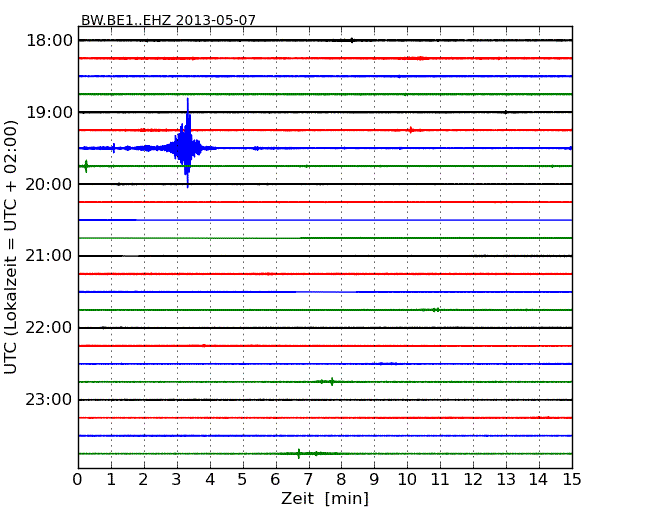Image resolution: width=650 pixels, height=520 pixels.
Task: Click the green spike near minute 6.7 on the bottom trace
Action: tap(298, 454)
